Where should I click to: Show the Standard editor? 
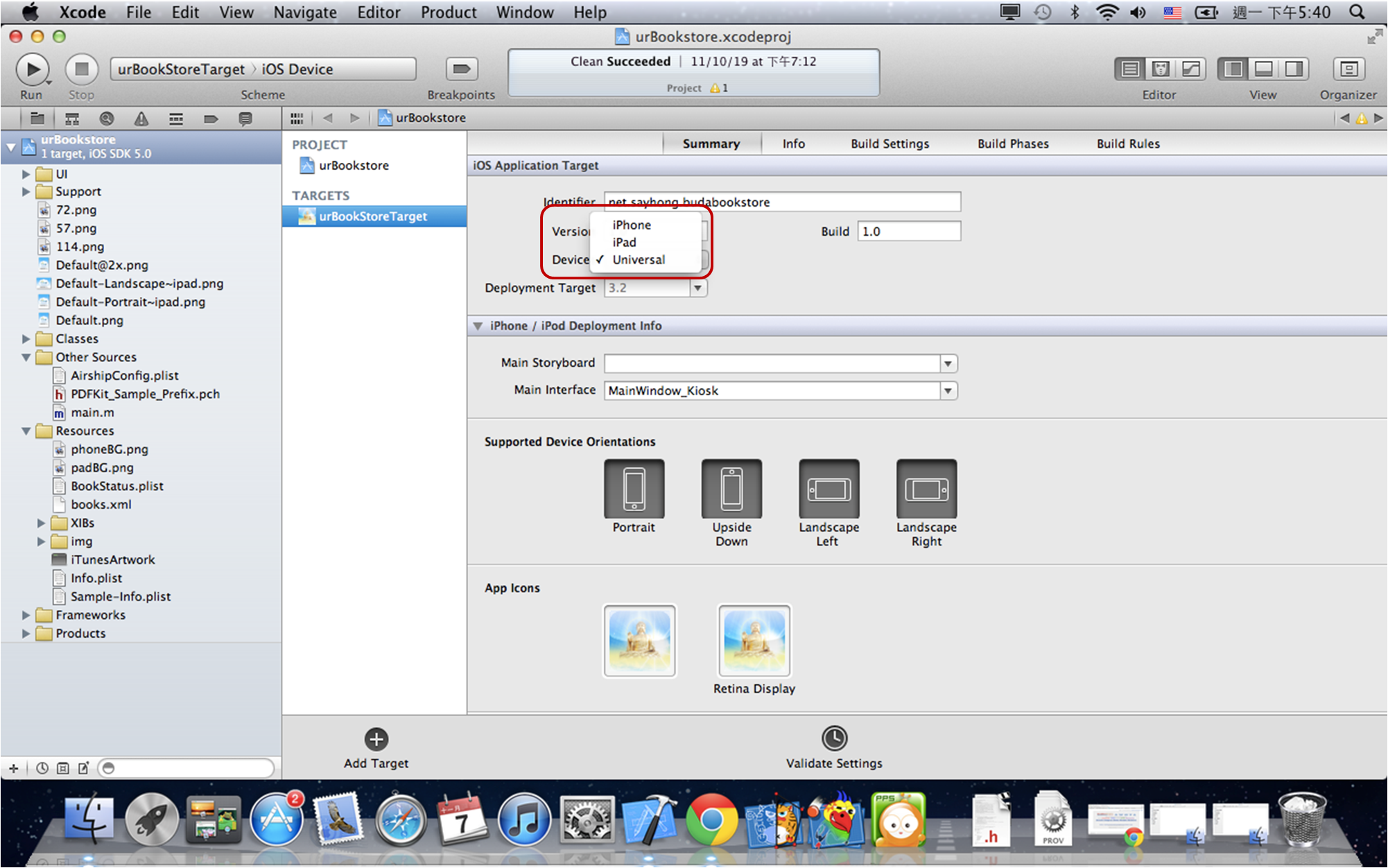click(x=1131, y=69)
